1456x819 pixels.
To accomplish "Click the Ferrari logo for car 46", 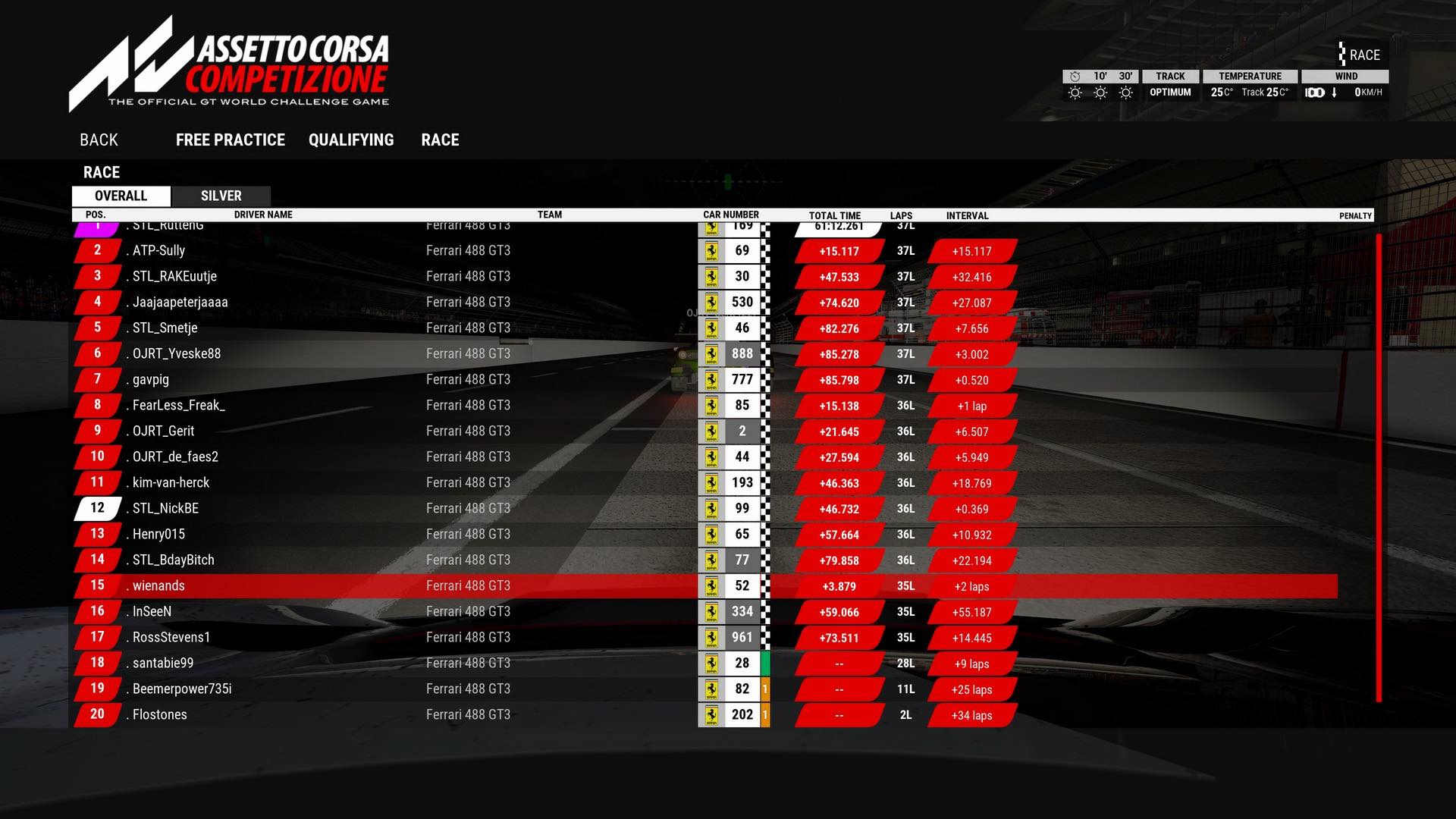I will (x=711, y=328).
